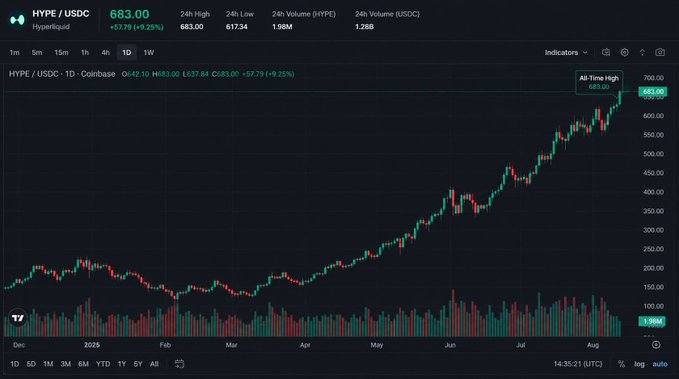
Task: Set range to 3M
Action: coord(65,364)
